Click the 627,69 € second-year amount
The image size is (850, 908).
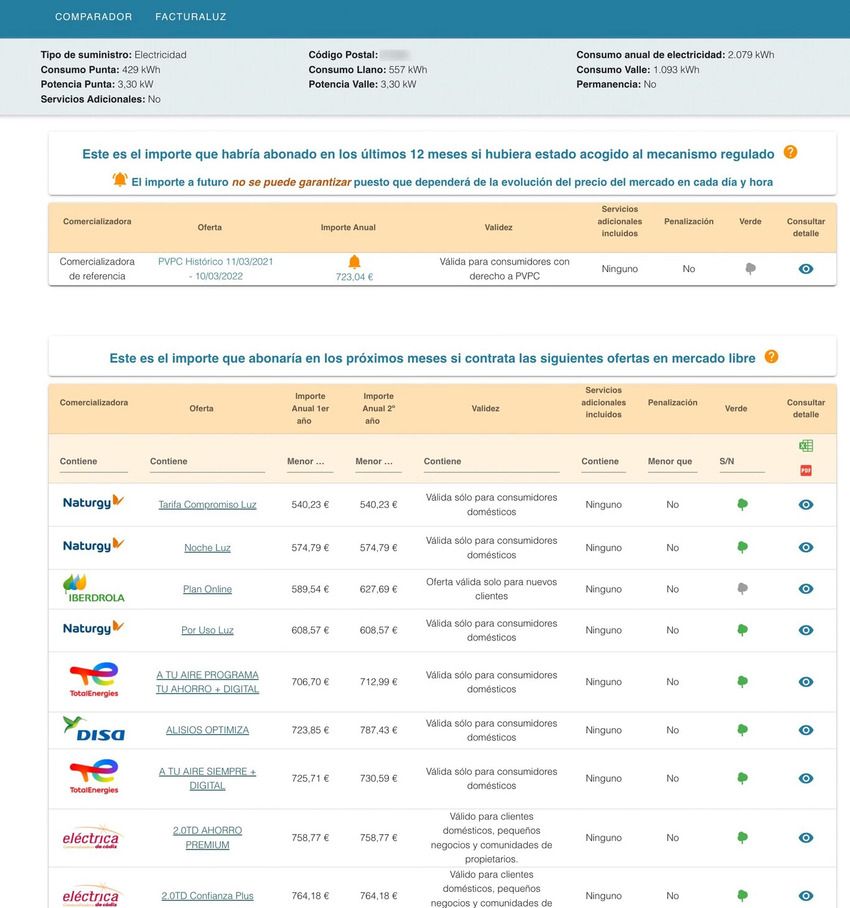point(378,589)
